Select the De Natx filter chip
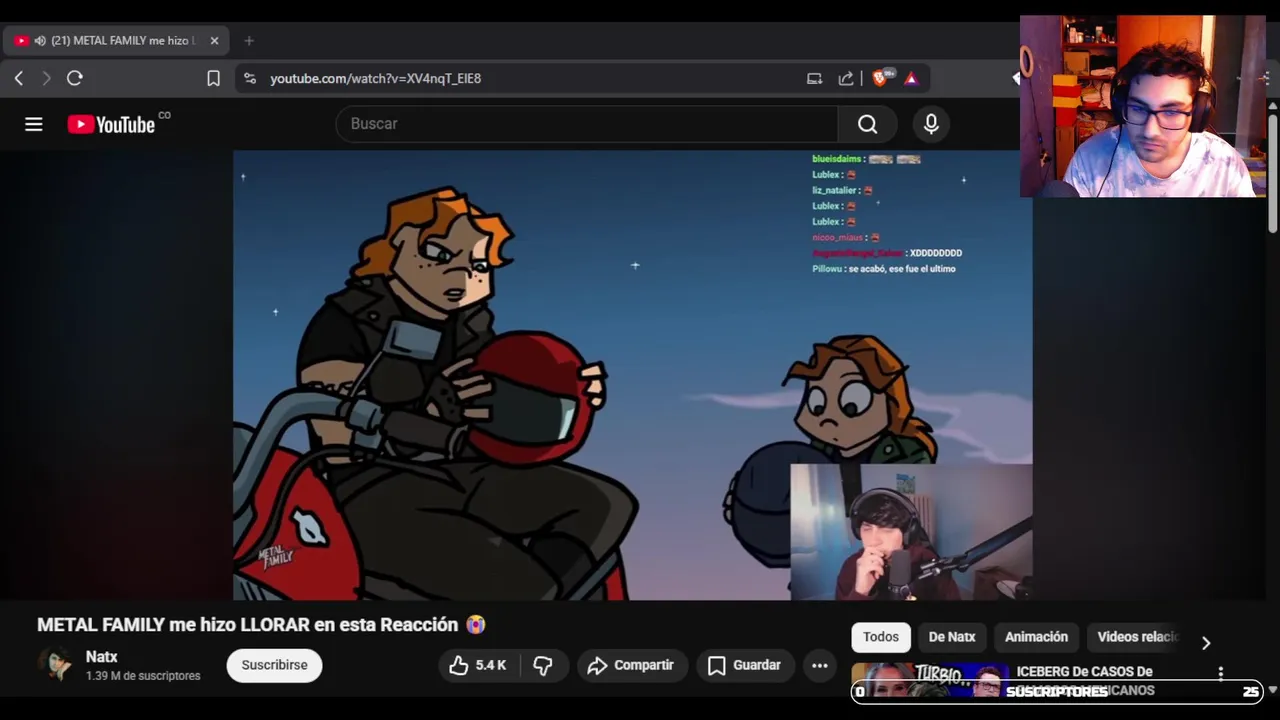Screen dimensions: 1280x720 (x=952, y=637)
